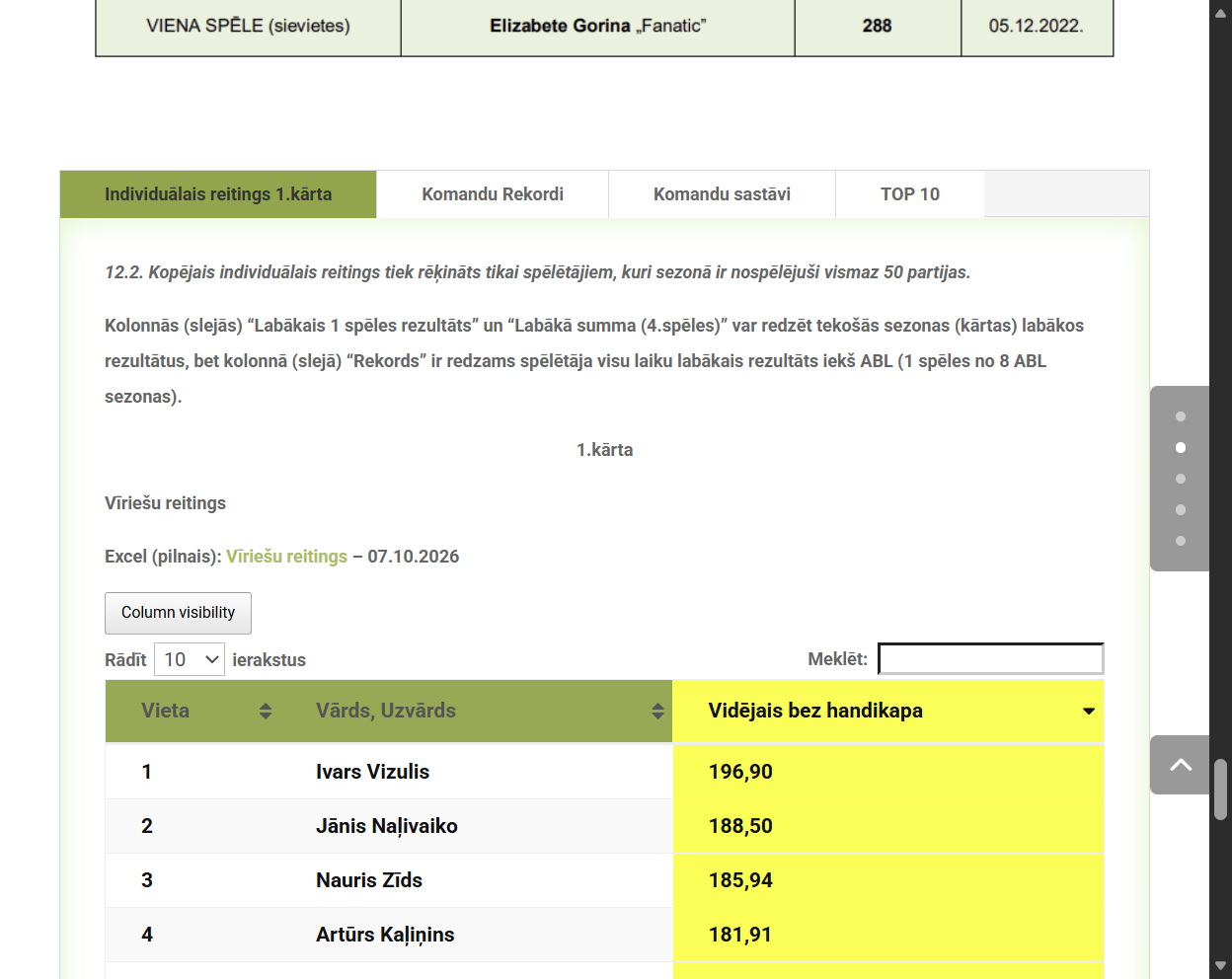Jump to first section navigation dot
This screenshot has width=1232, height=979.
click(1181, 416)
